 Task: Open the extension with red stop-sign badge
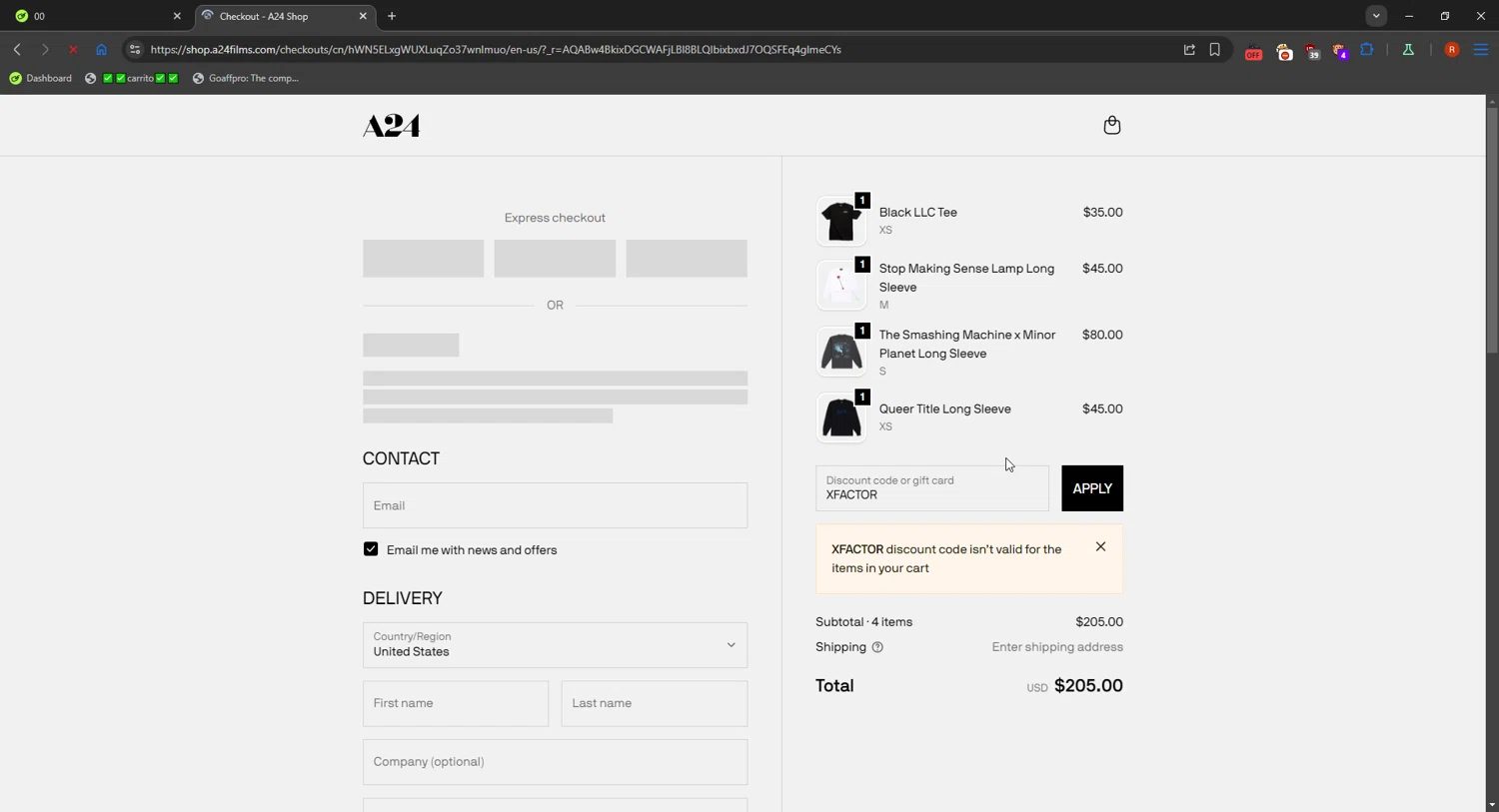(x=1284, y=51)
